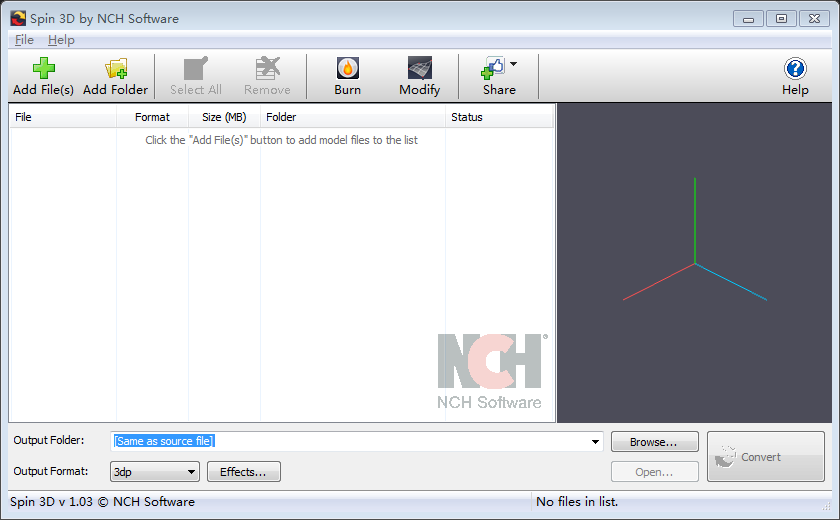The width and height of the screenshot is (840, 520).
Task: Open the File menu
Action: 24,40
